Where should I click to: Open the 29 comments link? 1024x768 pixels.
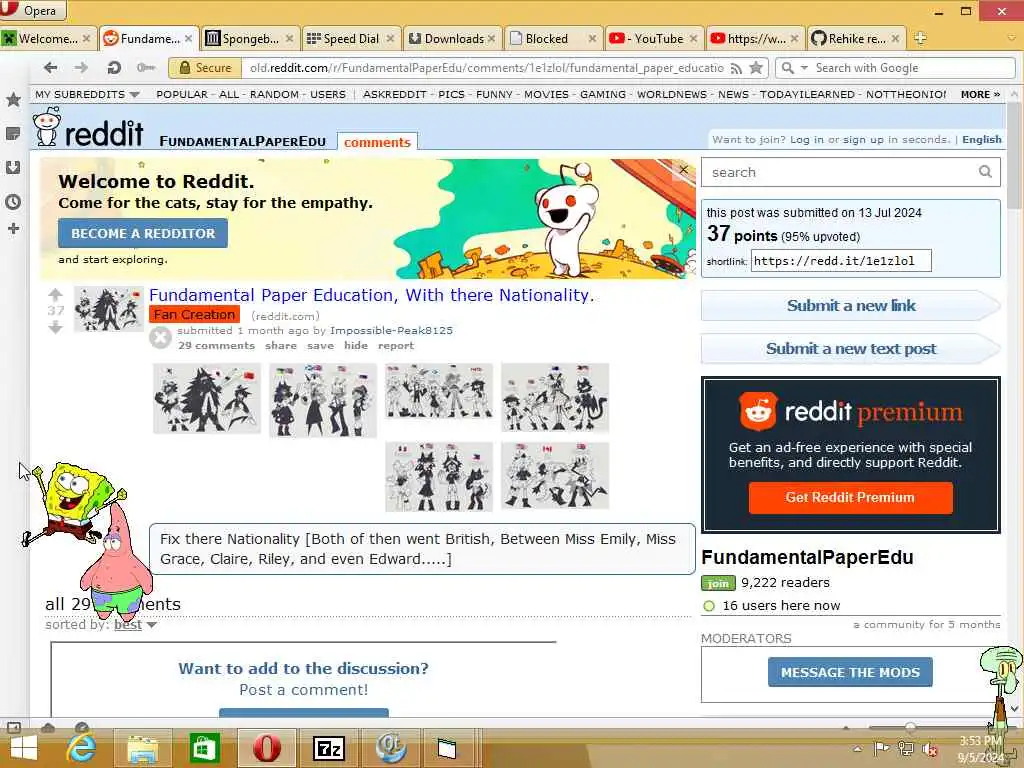coord(216,345)
